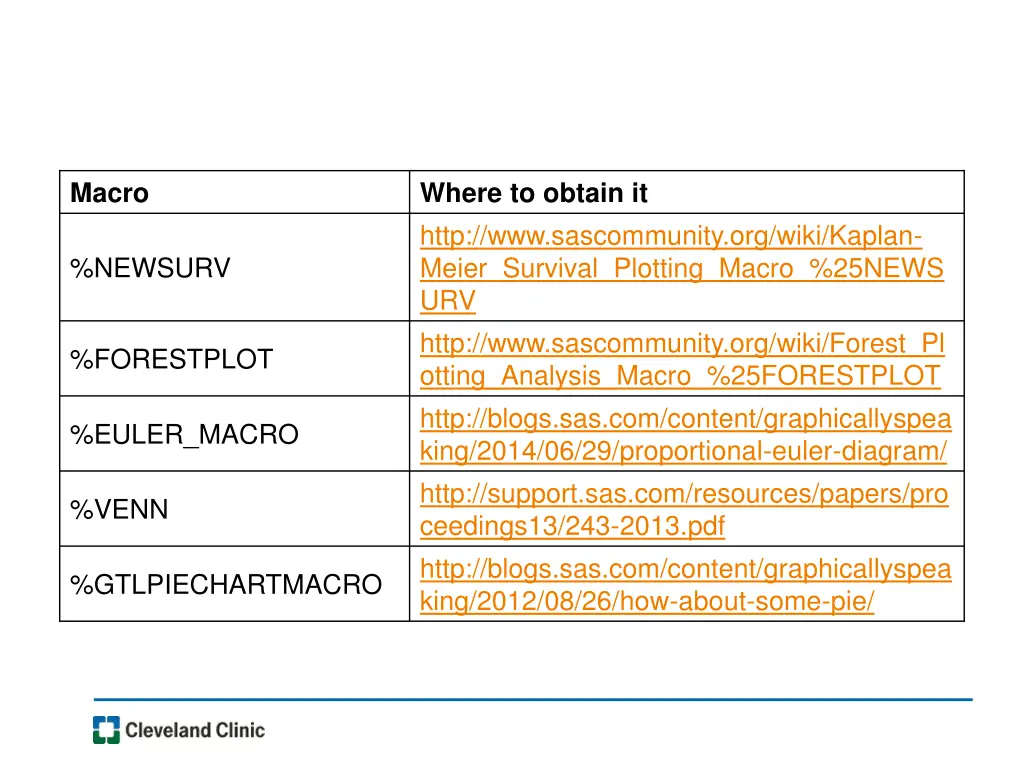Viewport: 1024px width, 768px height.
Task: Select the %FORESTPLOT macro cell
Action: [x=234, y=359]
